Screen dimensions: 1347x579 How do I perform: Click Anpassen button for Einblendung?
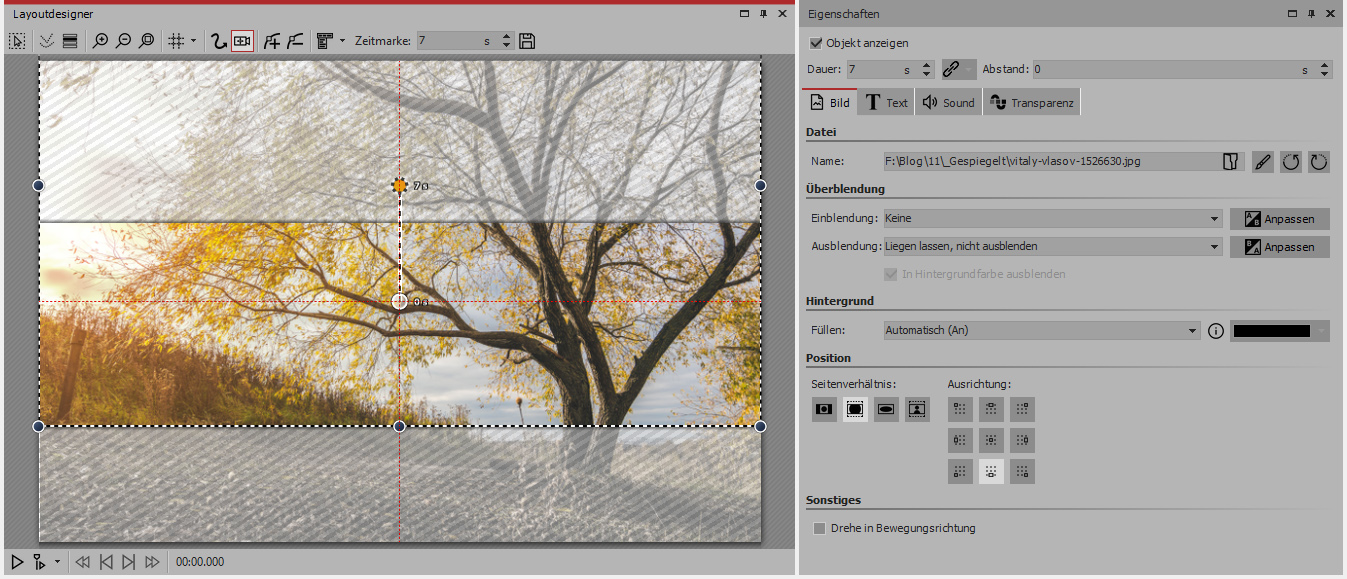(1280, 218)
